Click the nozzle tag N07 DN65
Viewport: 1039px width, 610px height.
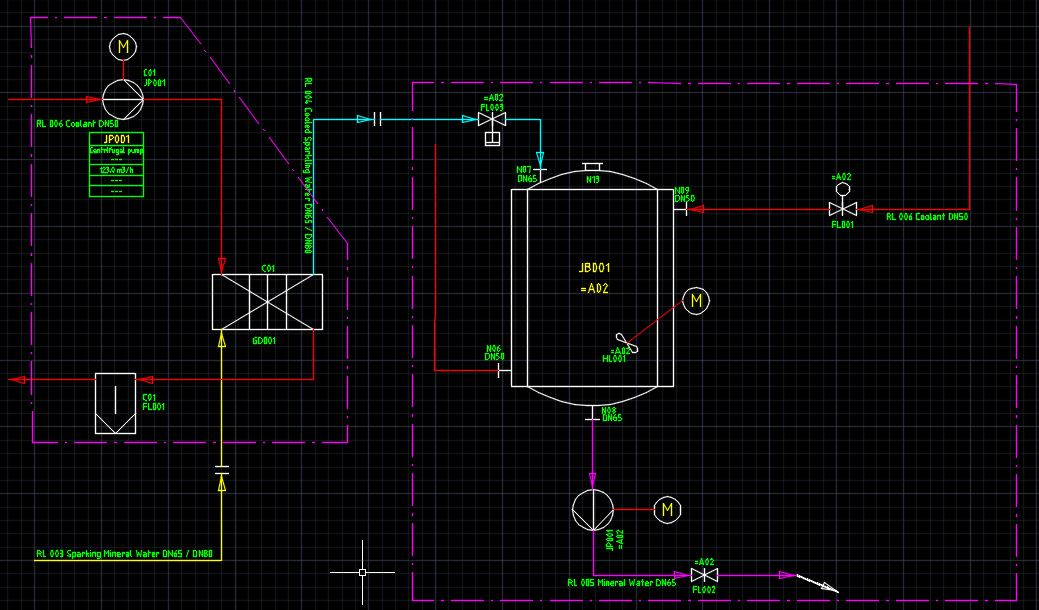pyautogui.click(x=523, y=173)
